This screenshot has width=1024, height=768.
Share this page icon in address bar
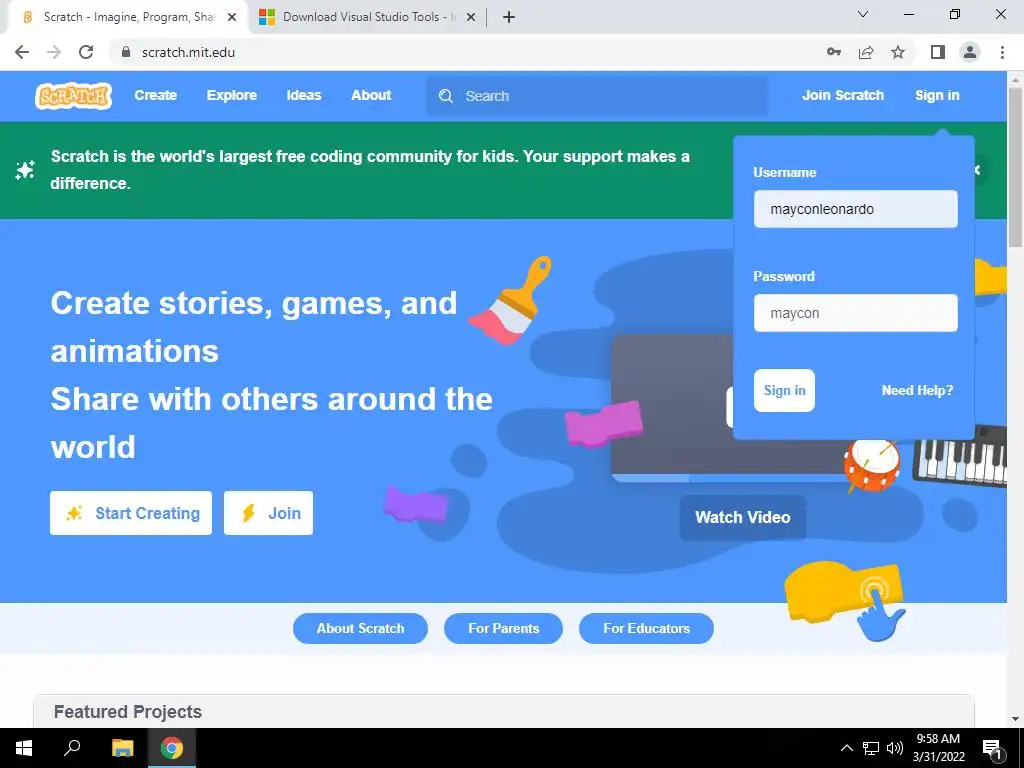click(866, 52)
